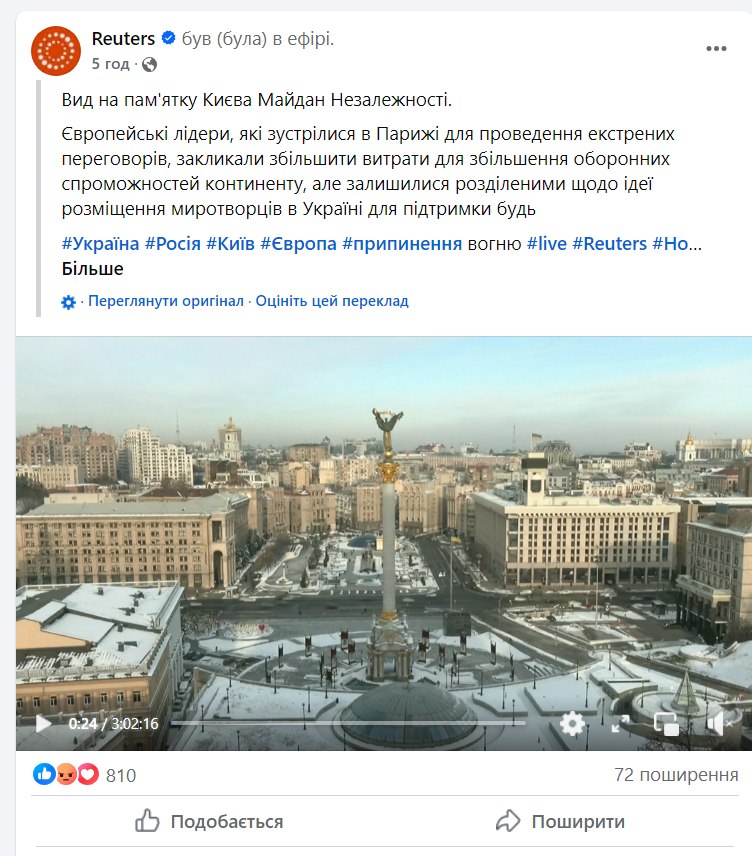Click the blue verified badge next to Reuters

tap(169, 38)
